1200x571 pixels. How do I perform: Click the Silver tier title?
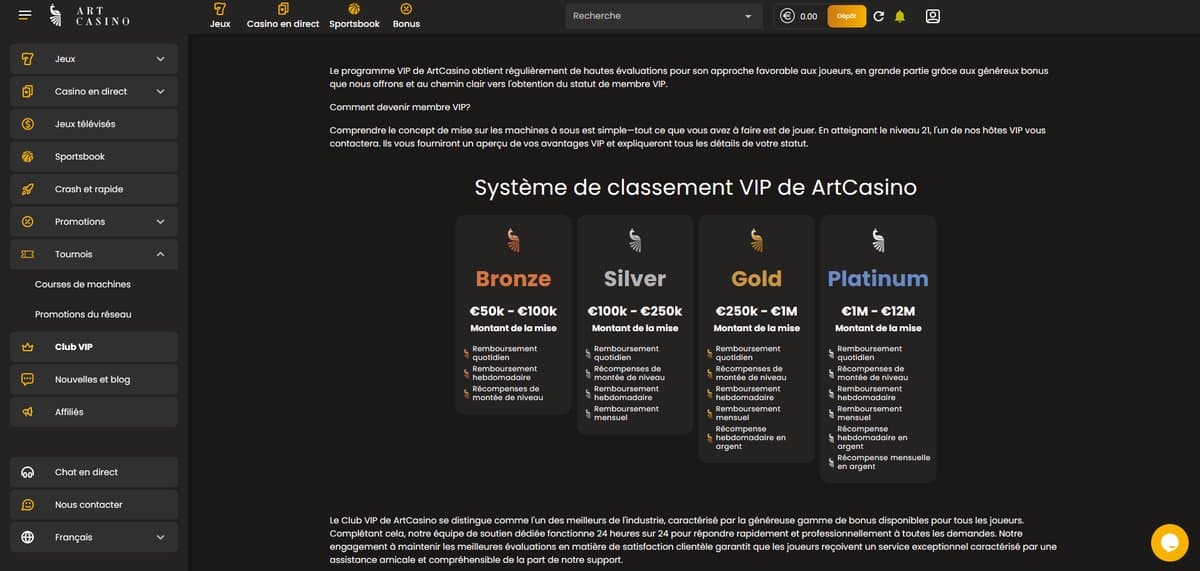635,279
